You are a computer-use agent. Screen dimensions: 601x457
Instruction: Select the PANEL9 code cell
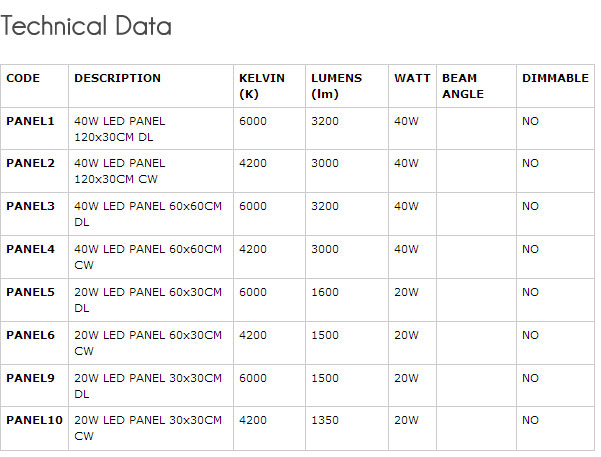coord(30,378)
